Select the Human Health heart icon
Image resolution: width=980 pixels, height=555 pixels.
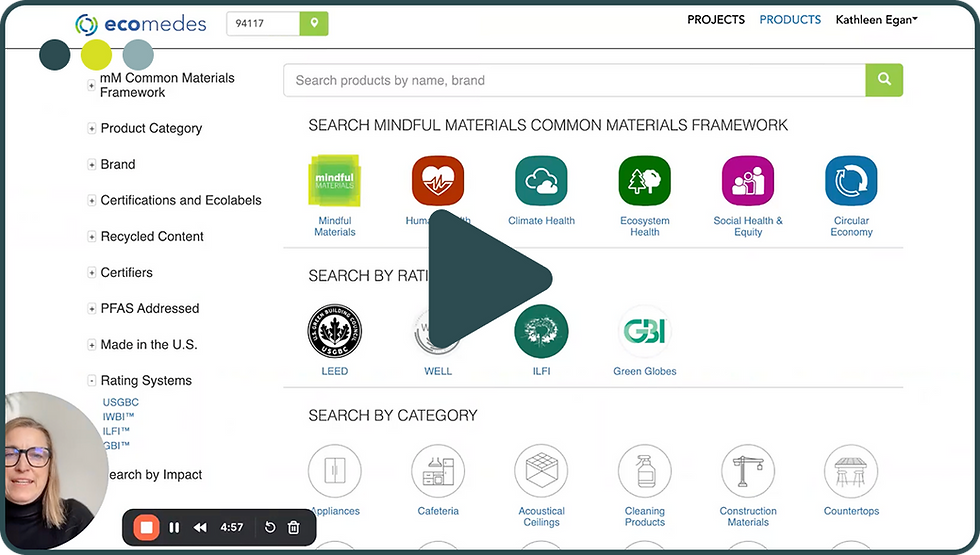coord(438,181)
